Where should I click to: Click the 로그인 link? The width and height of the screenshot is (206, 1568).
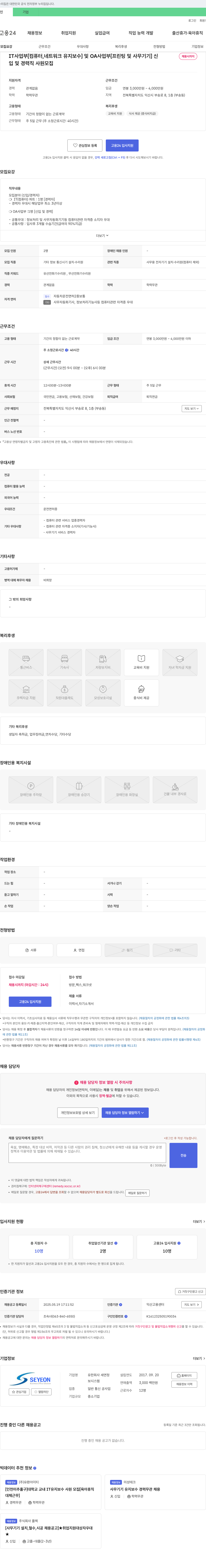click(x=192, y=21)
